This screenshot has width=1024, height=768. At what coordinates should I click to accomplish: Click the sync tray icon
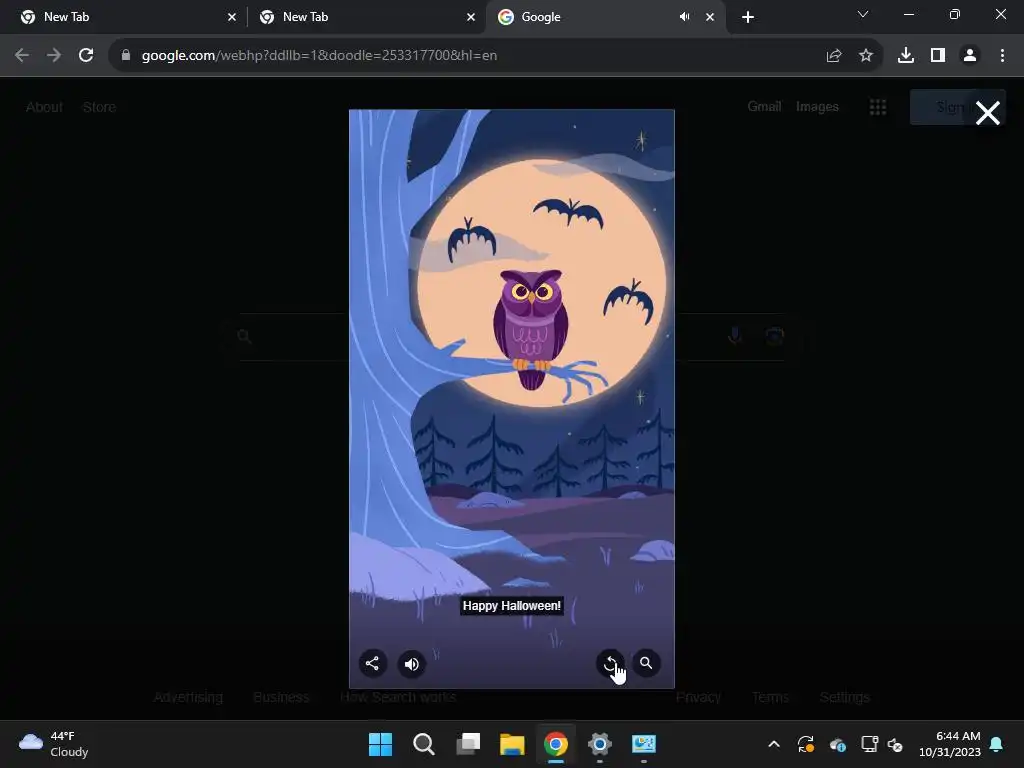tap(805, 744)
